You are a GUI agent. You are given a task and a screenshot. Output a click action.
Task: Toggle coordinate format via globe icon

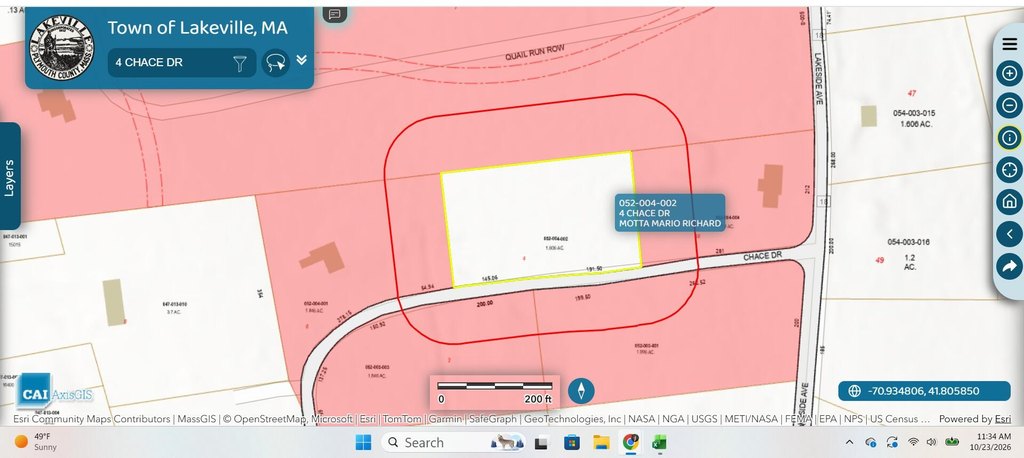854,391
